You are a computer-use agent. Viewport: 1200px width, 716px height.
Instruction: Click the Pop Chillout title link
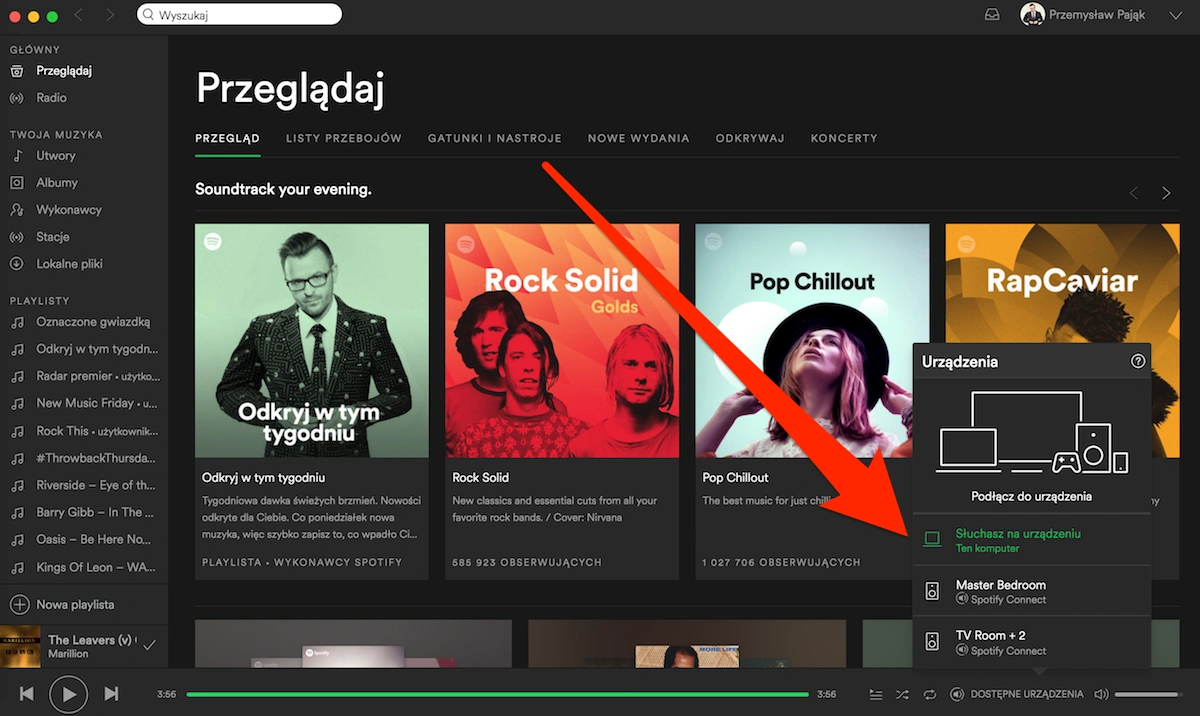[x=736, y=478]
